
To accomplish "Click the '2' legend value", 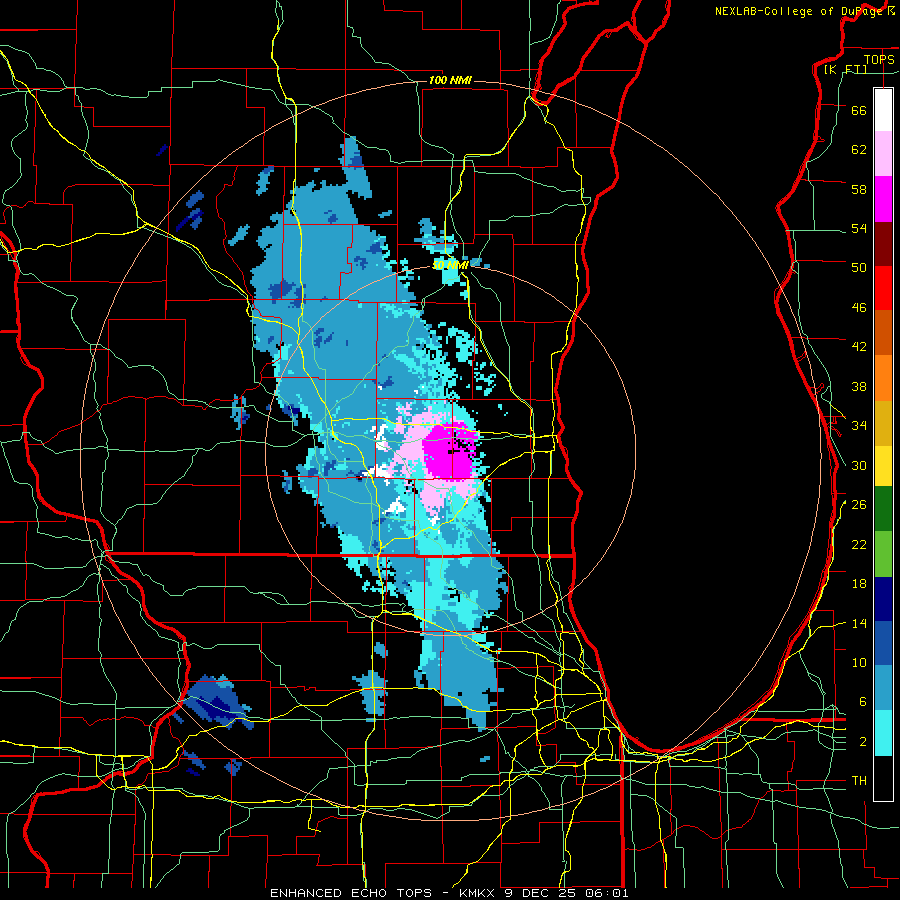I will point(862,742).
